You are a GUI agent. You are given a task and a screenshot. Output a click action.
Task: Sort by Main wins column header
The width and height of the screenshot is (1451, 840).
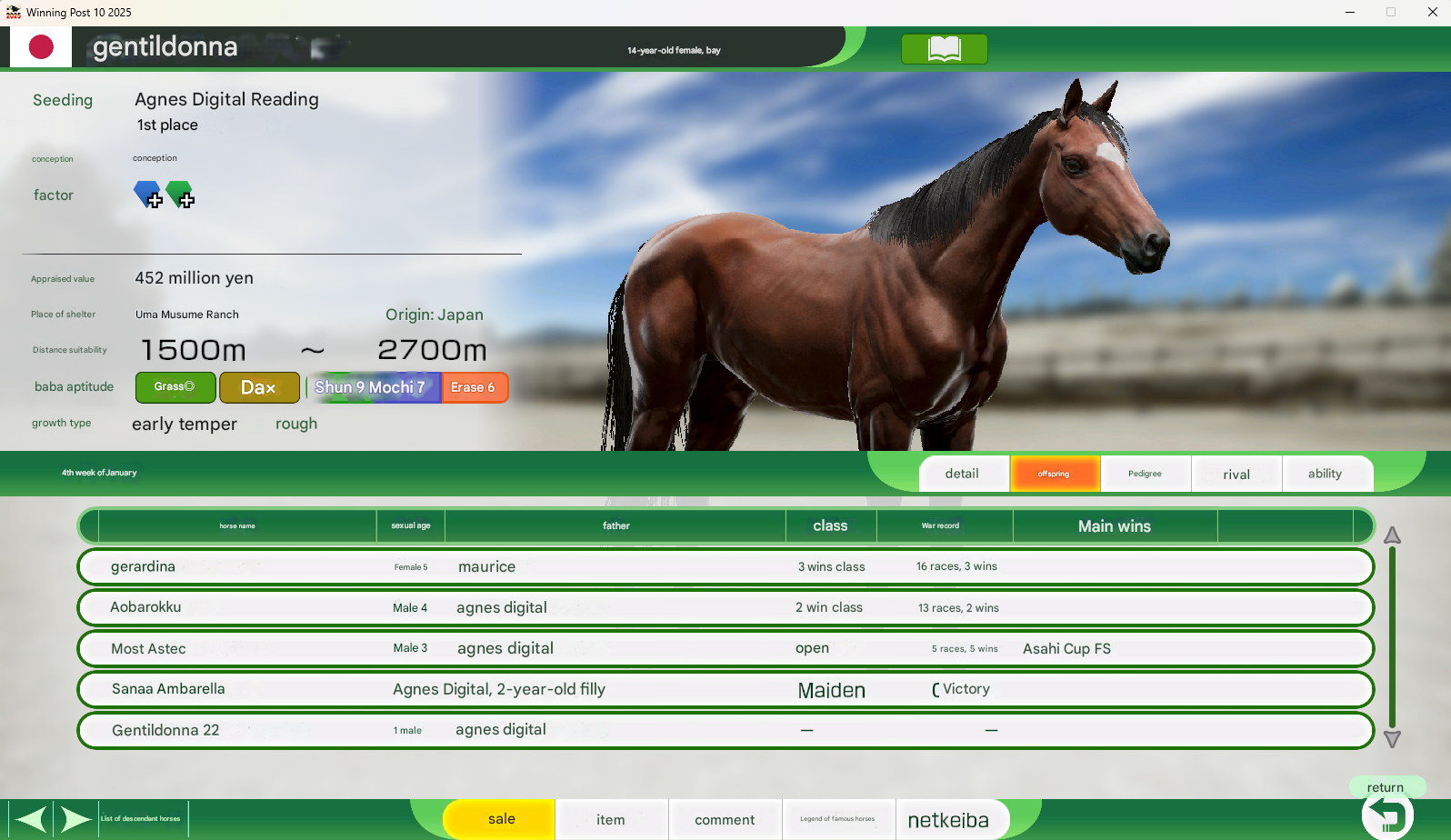click(x=1115, y=525)
